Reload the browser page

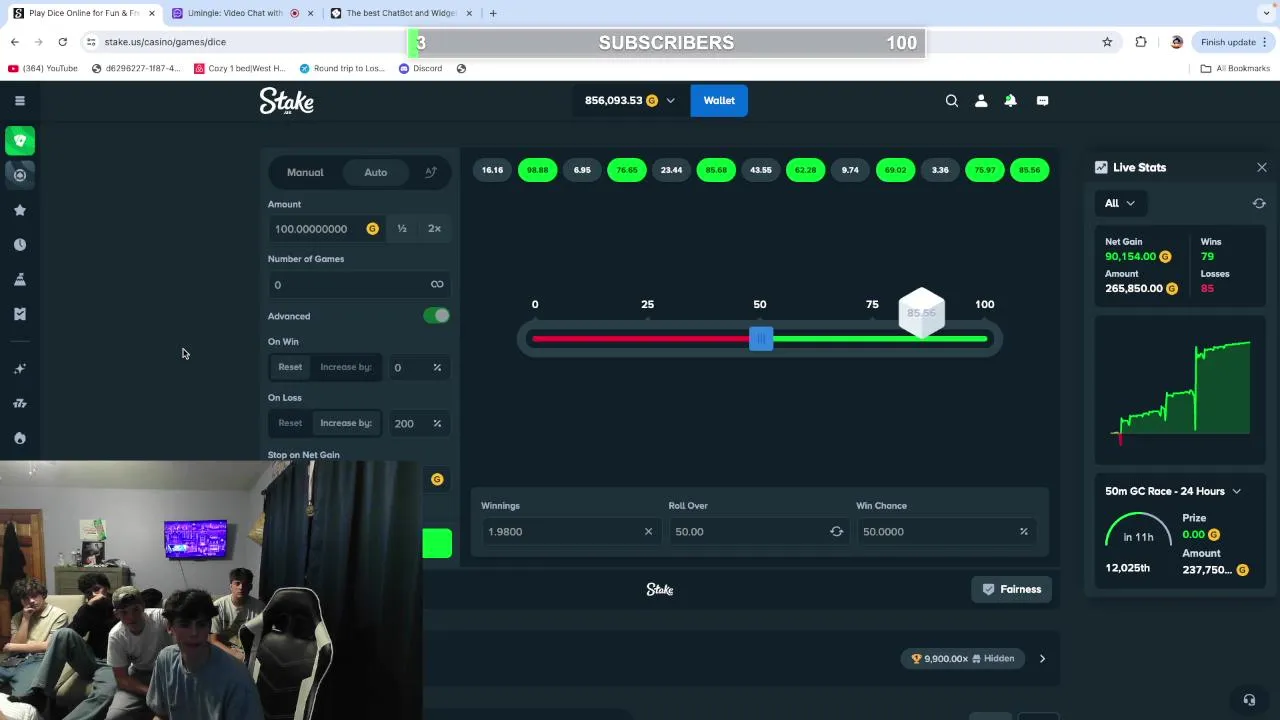pos(62,42)
